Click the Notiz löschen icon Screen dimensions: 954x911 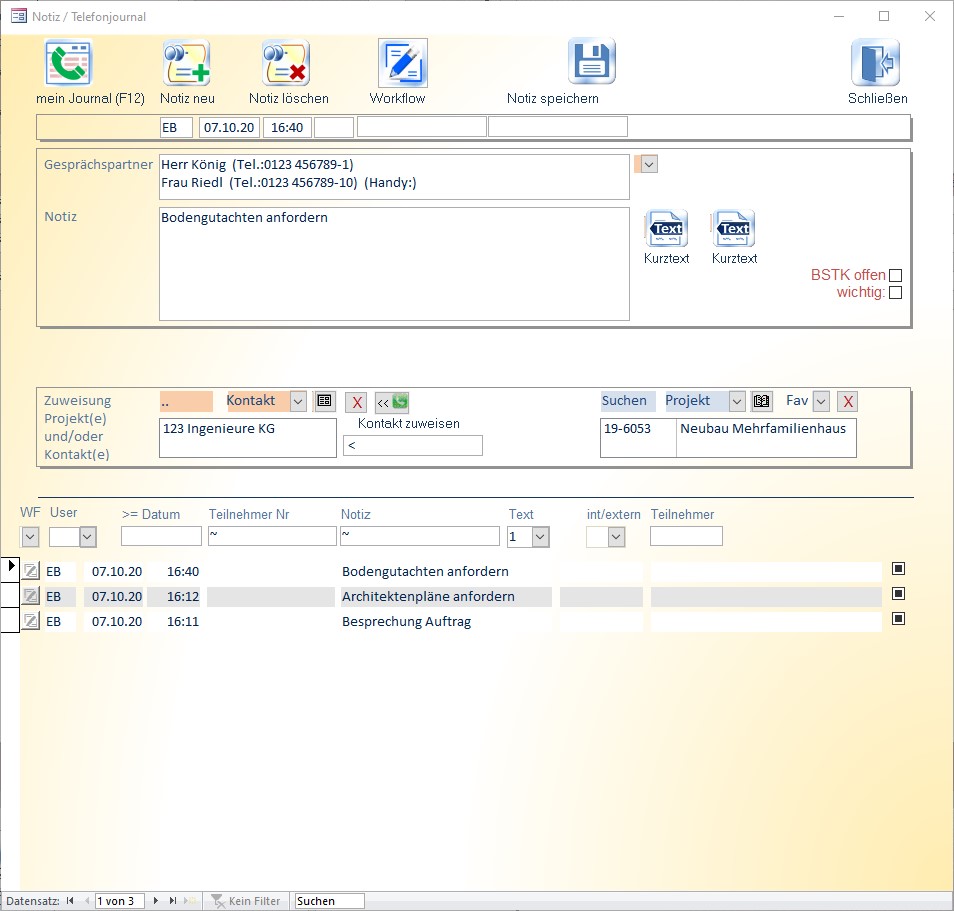(286, 64)
